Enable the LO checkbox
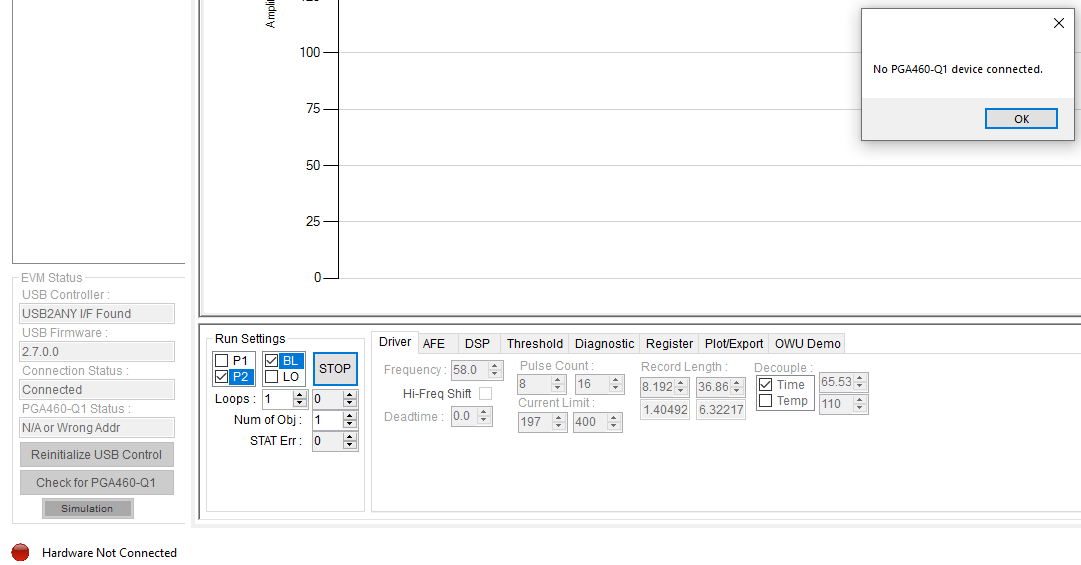This screenshot has width=1081, height=565. tap(272, 377)
